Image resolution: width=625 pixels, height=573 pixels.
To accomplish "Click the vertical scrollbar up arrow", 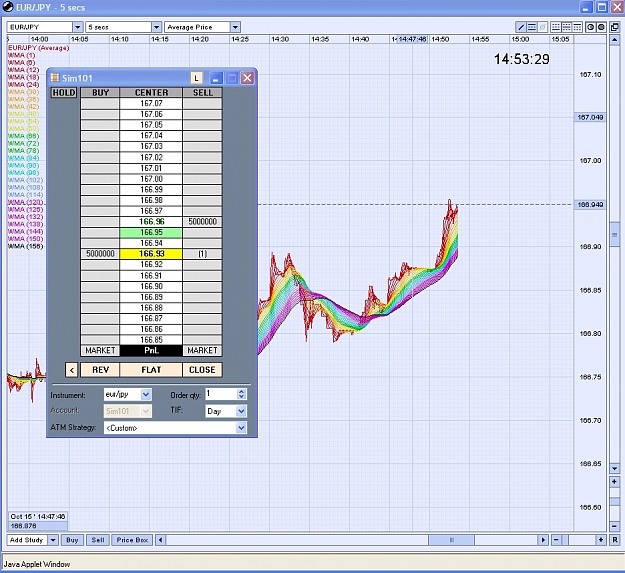I will [615, 40].
